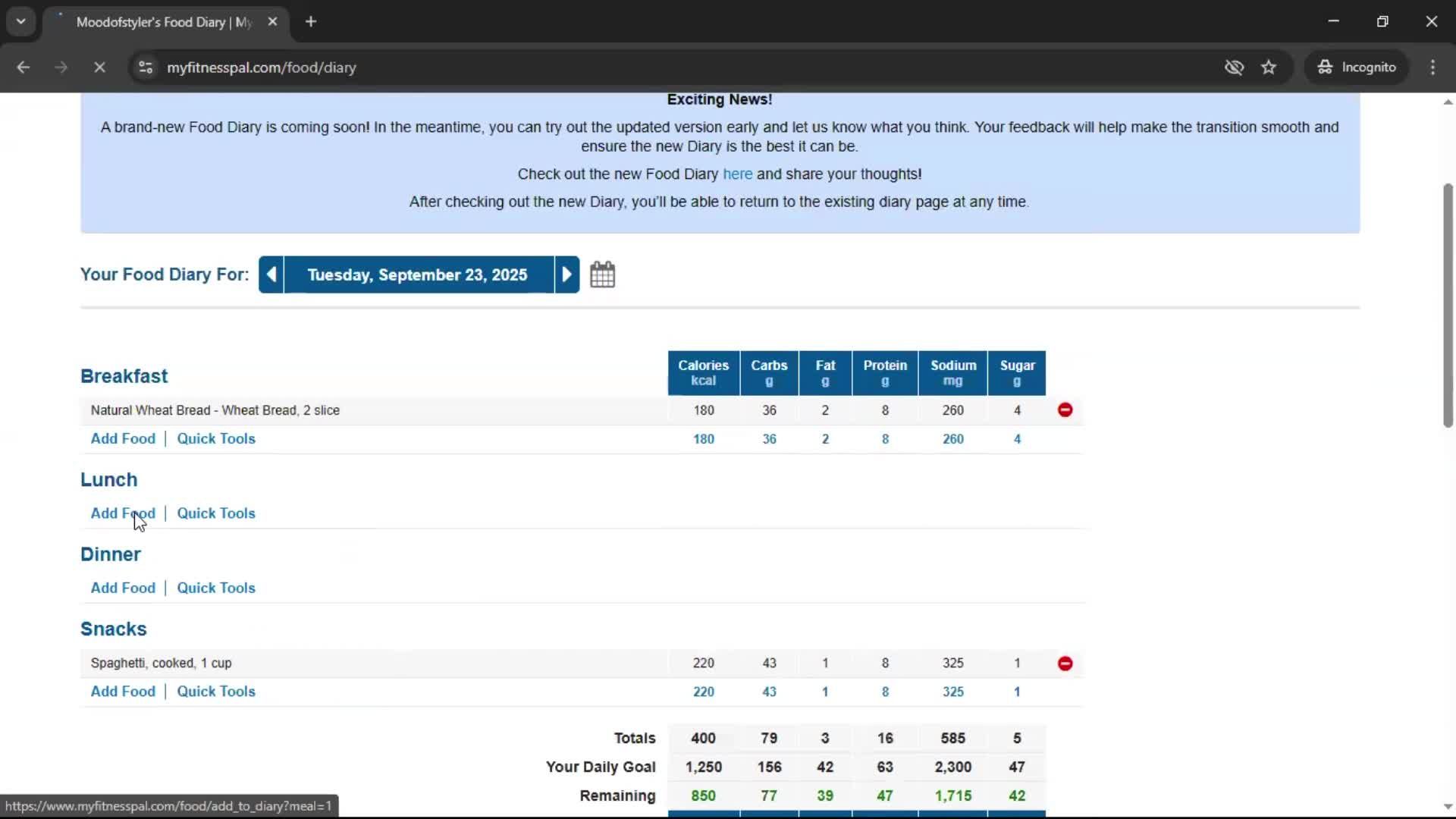
Task: Open the new Food Diary 'here' link
Action: click(x=737, y=174)
